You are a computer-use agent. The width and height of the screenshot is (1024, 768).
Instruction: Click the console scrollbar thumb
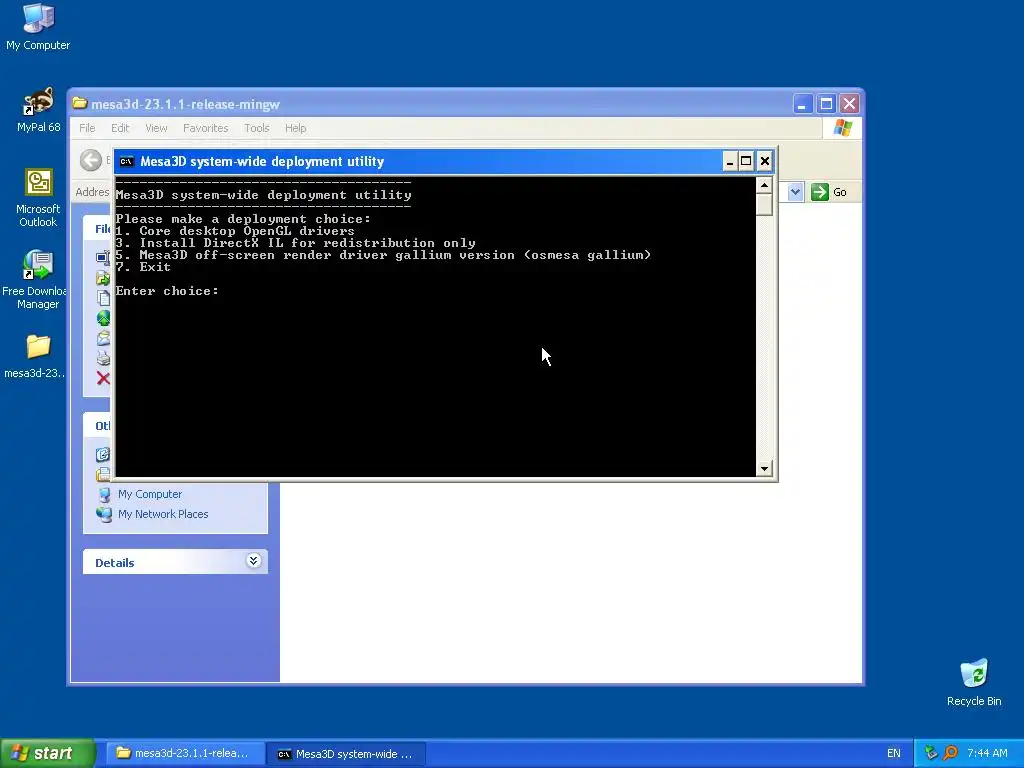[x=764, y=204]
